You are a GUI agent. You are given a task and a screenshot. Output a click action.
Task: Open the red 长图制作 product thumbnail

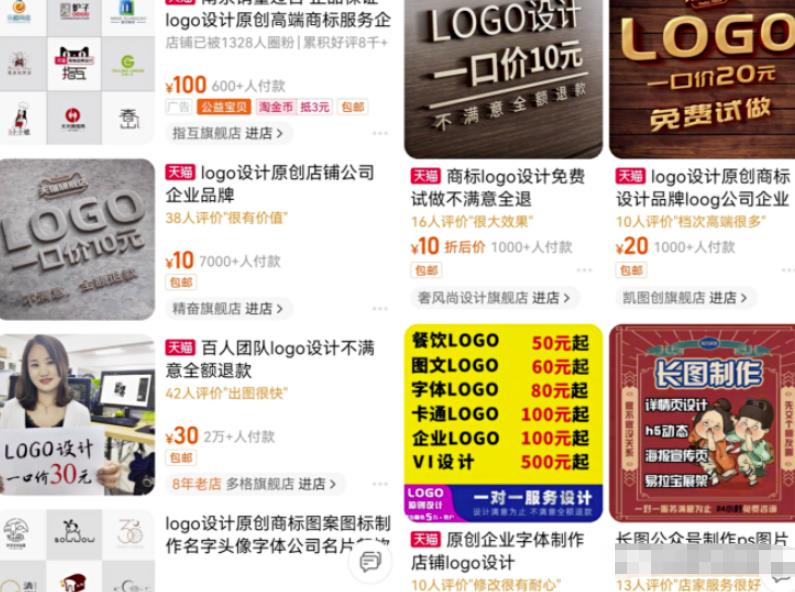pyautogui.click(x=702, y=423)
